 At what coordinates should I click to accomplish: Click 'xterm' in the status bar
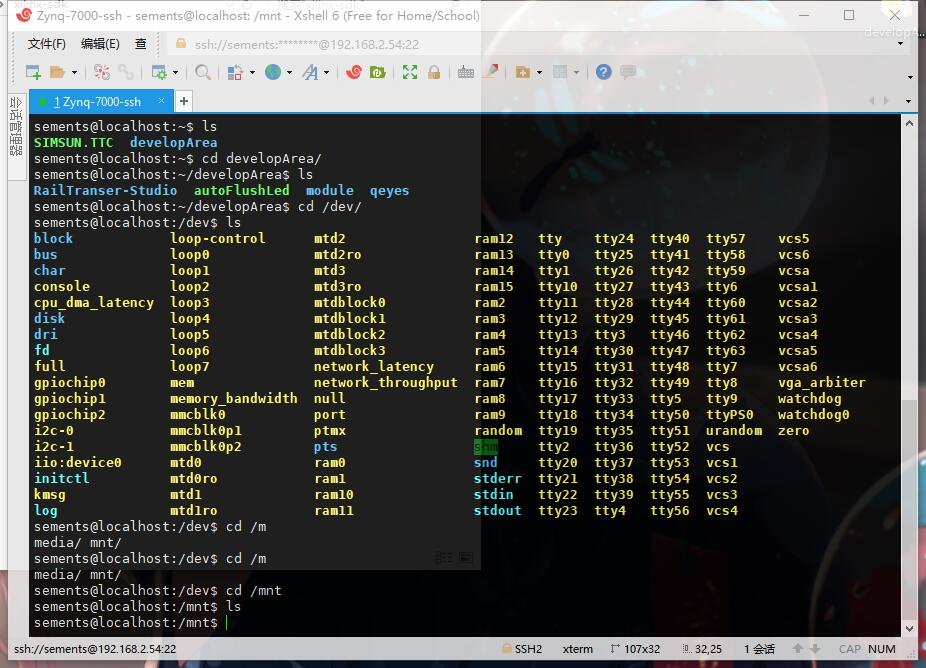pyautogui.click(x=578, y=649)
